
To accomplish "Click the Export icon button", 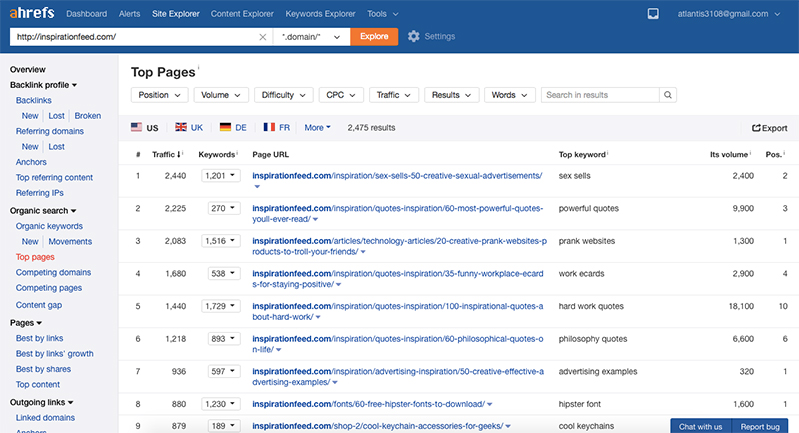I will click(769, 128).
